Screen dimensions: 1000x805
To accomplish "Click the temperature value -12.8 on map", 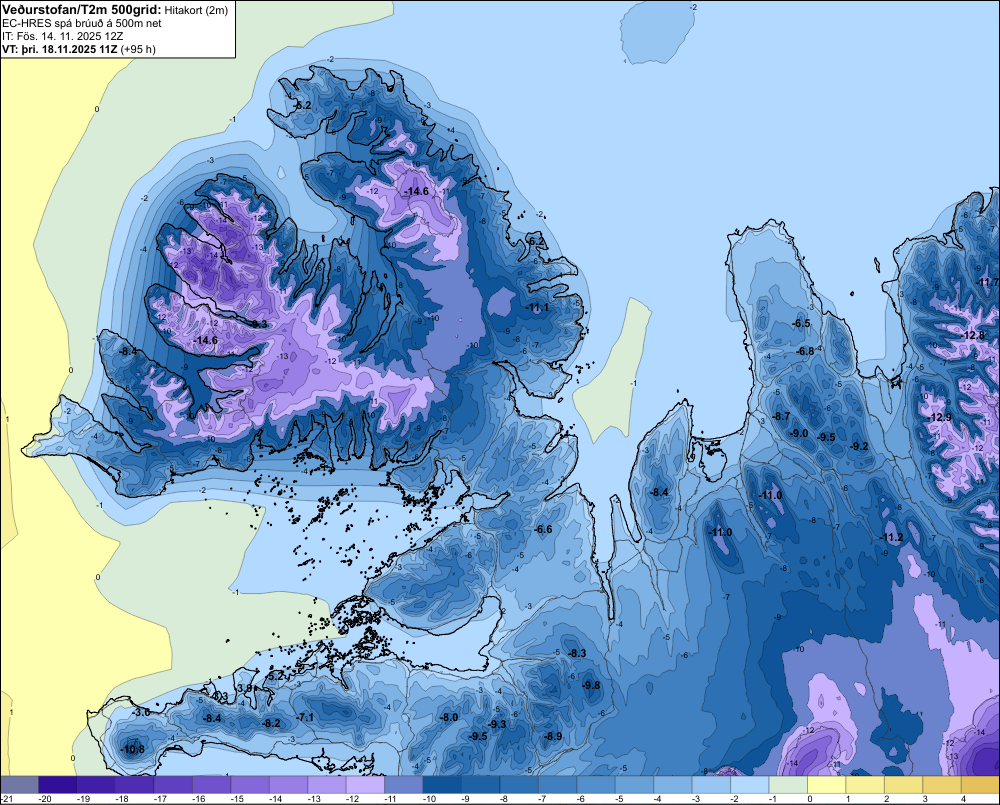I will coord(974,336).
